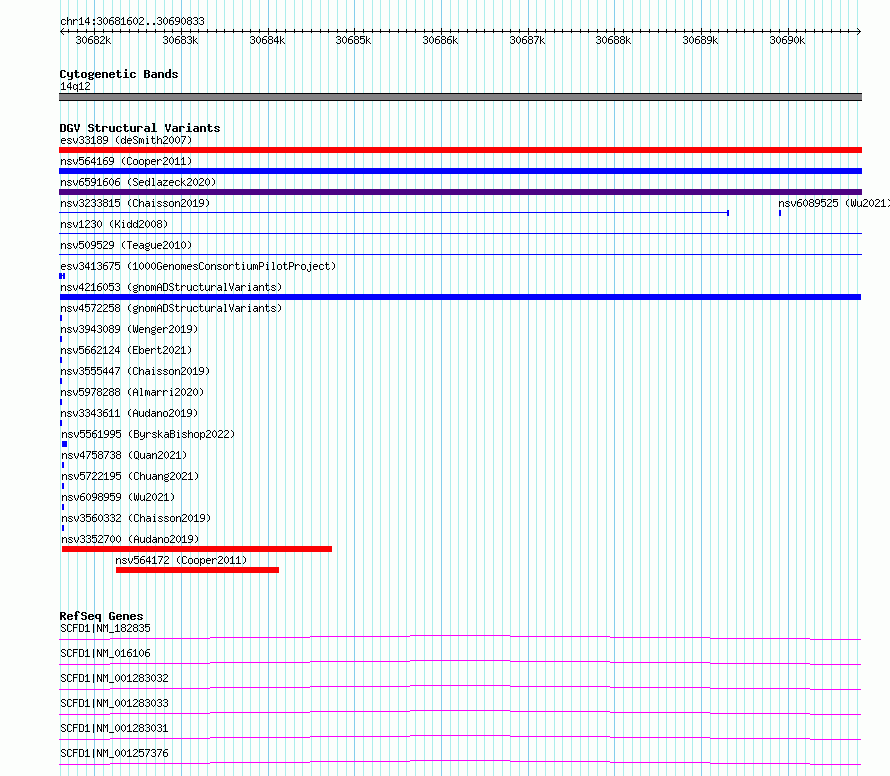
Task: Click the nsv6089525 (Wu2021) variant label
Action: point(833,203)
